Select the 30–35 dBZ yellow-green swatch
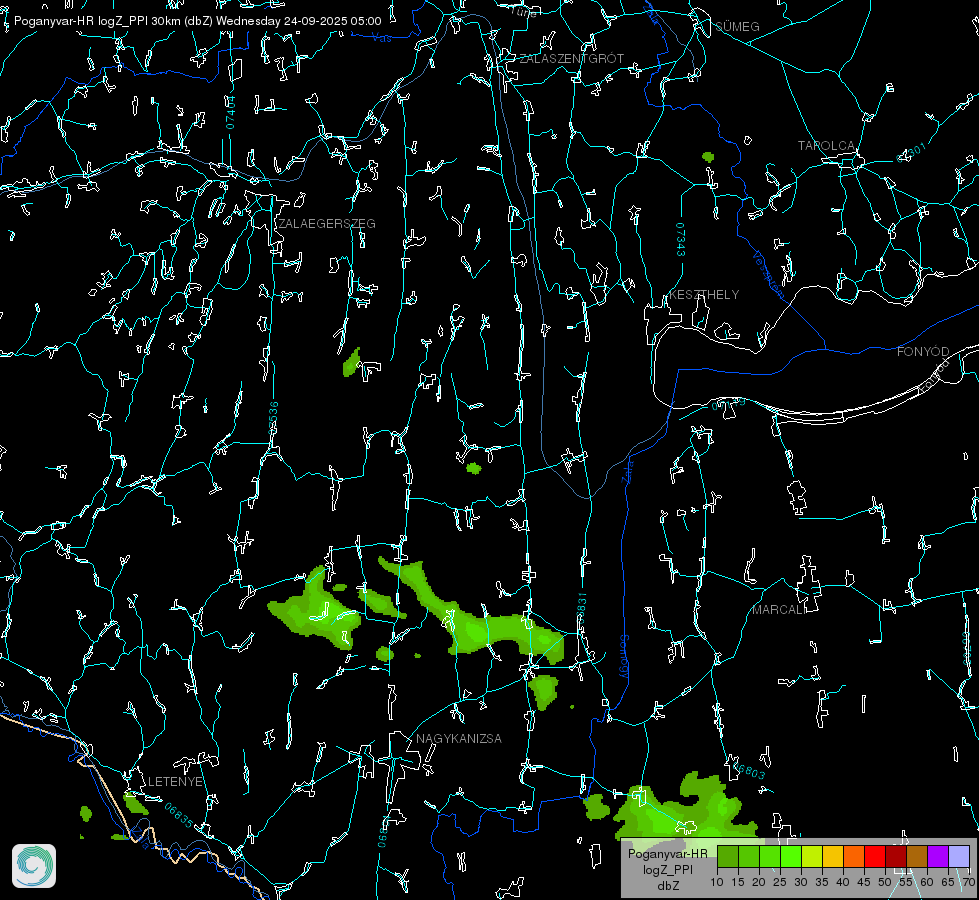 click(812, 856)
